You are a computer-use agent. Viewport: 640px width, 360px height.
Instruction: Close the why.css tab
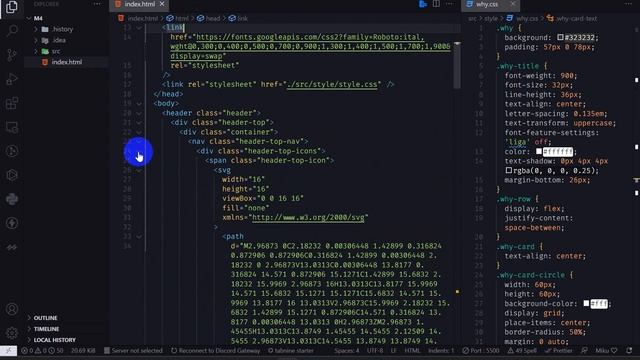513,4
